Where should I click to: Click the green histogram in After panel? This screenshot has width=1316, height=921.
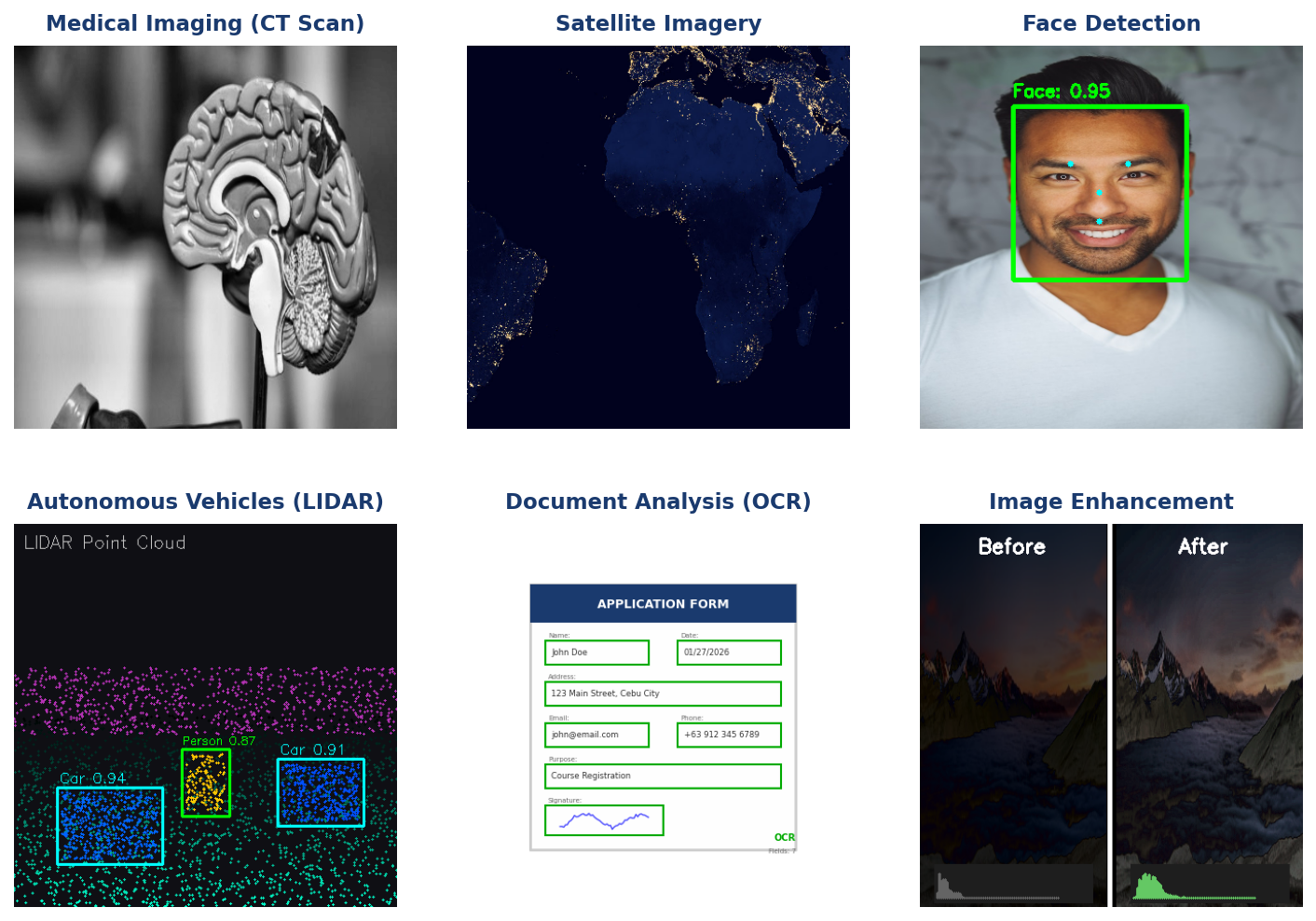coord(1156,887)
